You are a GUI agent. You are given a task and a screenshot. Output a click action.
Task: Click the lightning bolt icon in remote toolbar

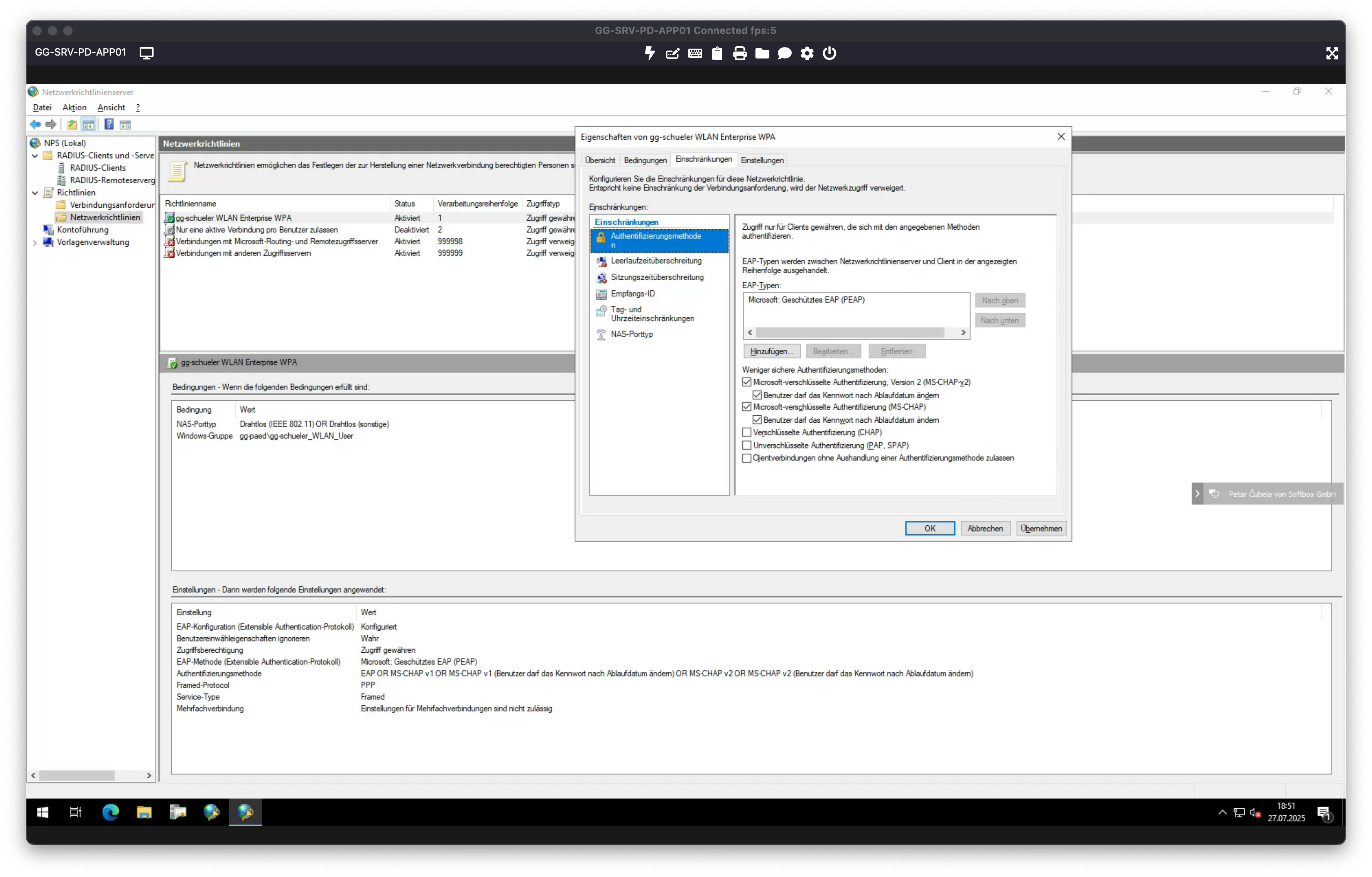[649, 53]
